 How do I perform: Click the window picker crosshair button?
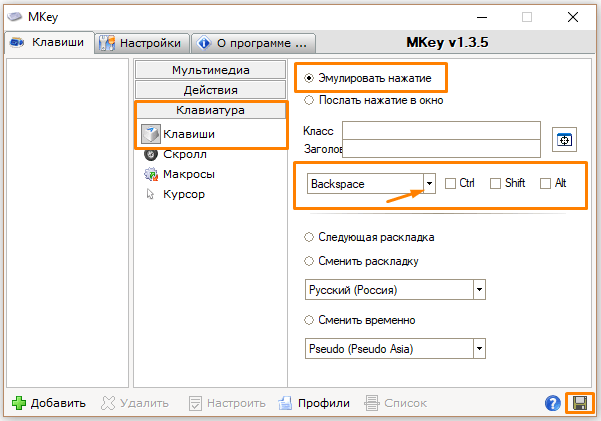tap(564, 140)
